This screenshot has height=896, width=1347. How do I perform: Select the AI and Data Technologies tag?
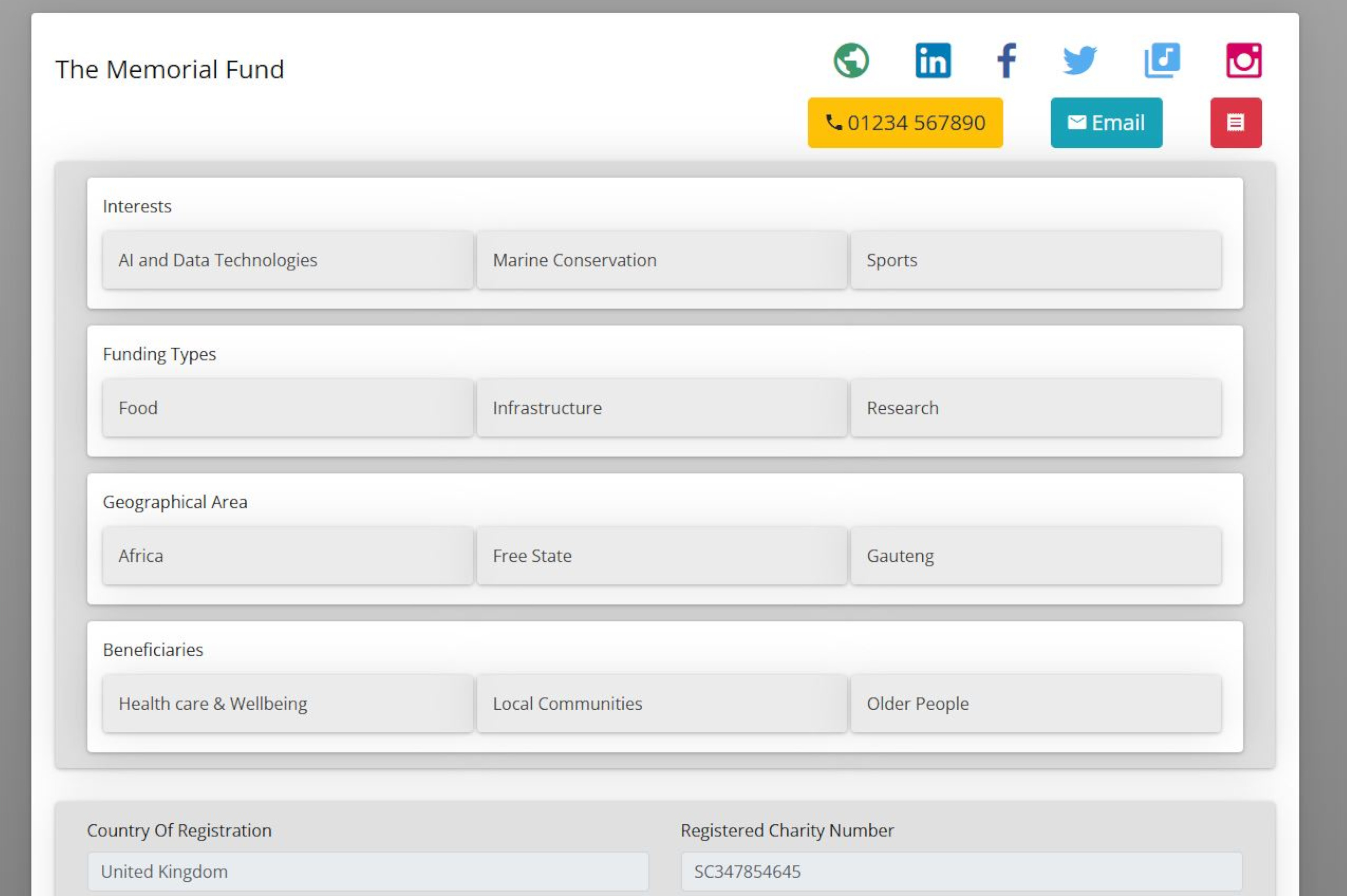tap(288, 261)
